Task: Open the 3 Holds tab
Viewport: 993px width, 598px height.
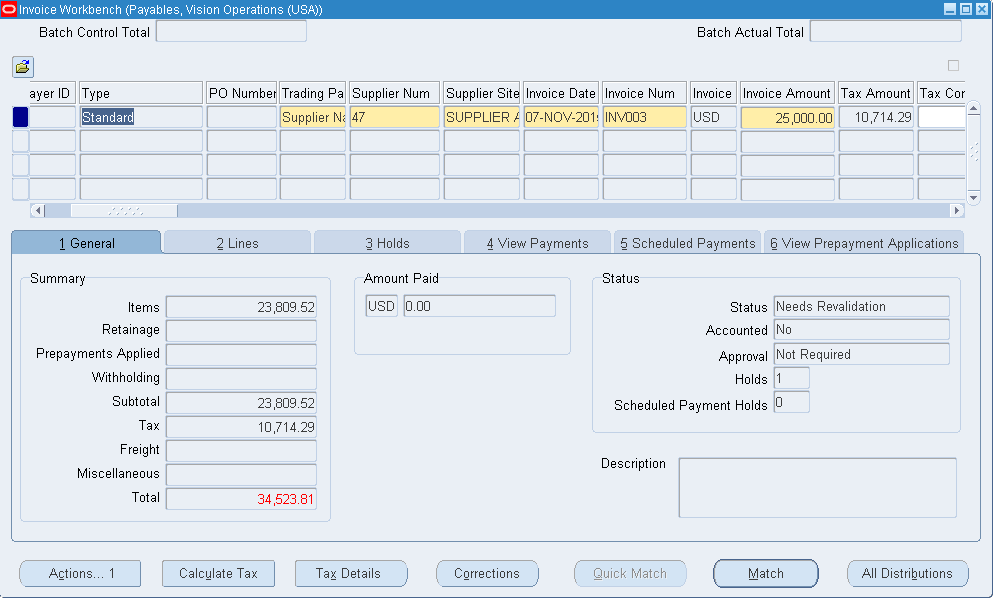Action: (x=387, y=243)
